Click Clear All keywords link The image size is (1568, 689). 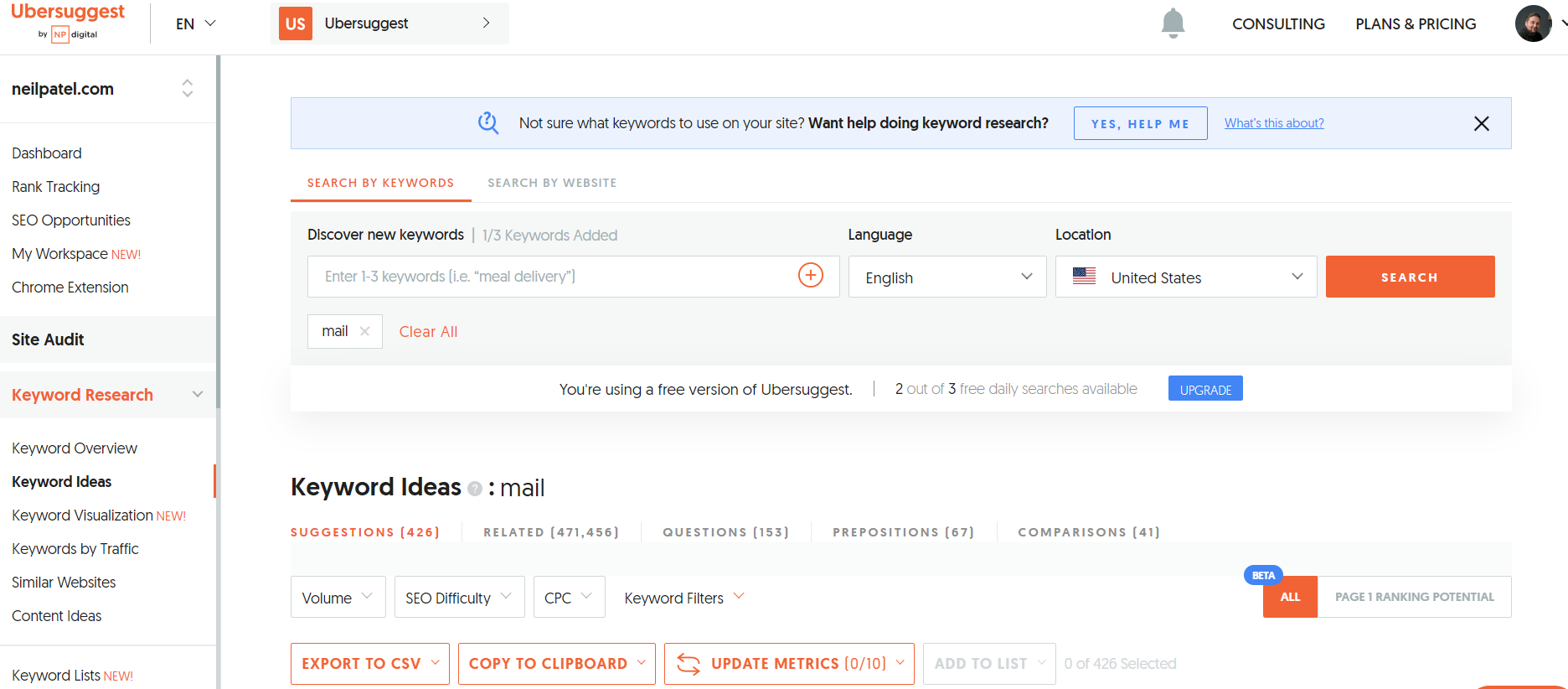click(x=428, y=332)
